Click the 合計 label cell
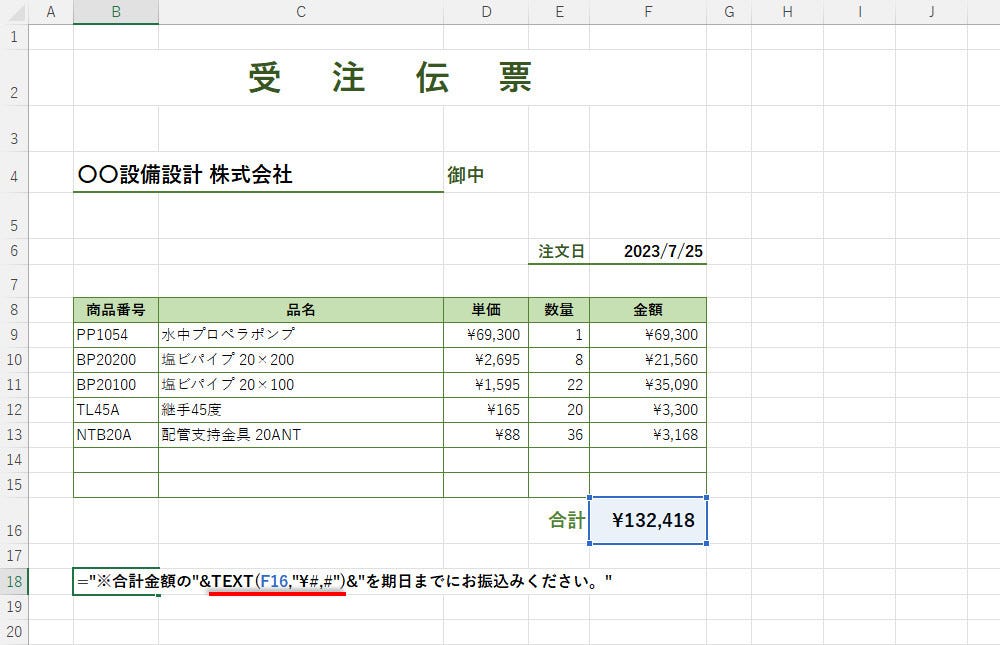This screenshot has width=1000, height=645. [559, 521]
